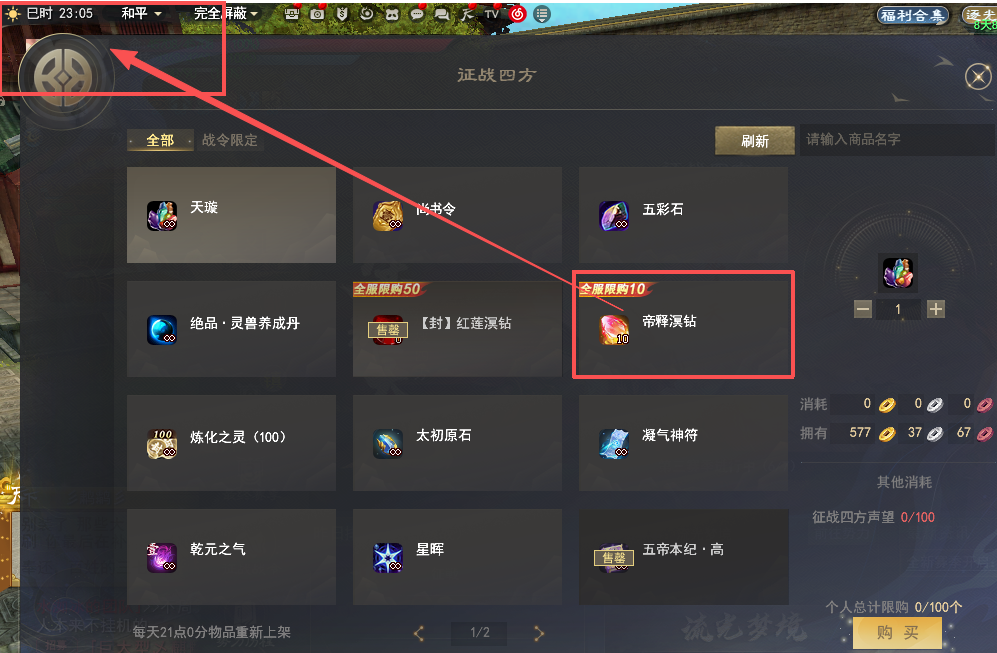
Task: Increase quantity with the plus button
Action: point(935,310)
